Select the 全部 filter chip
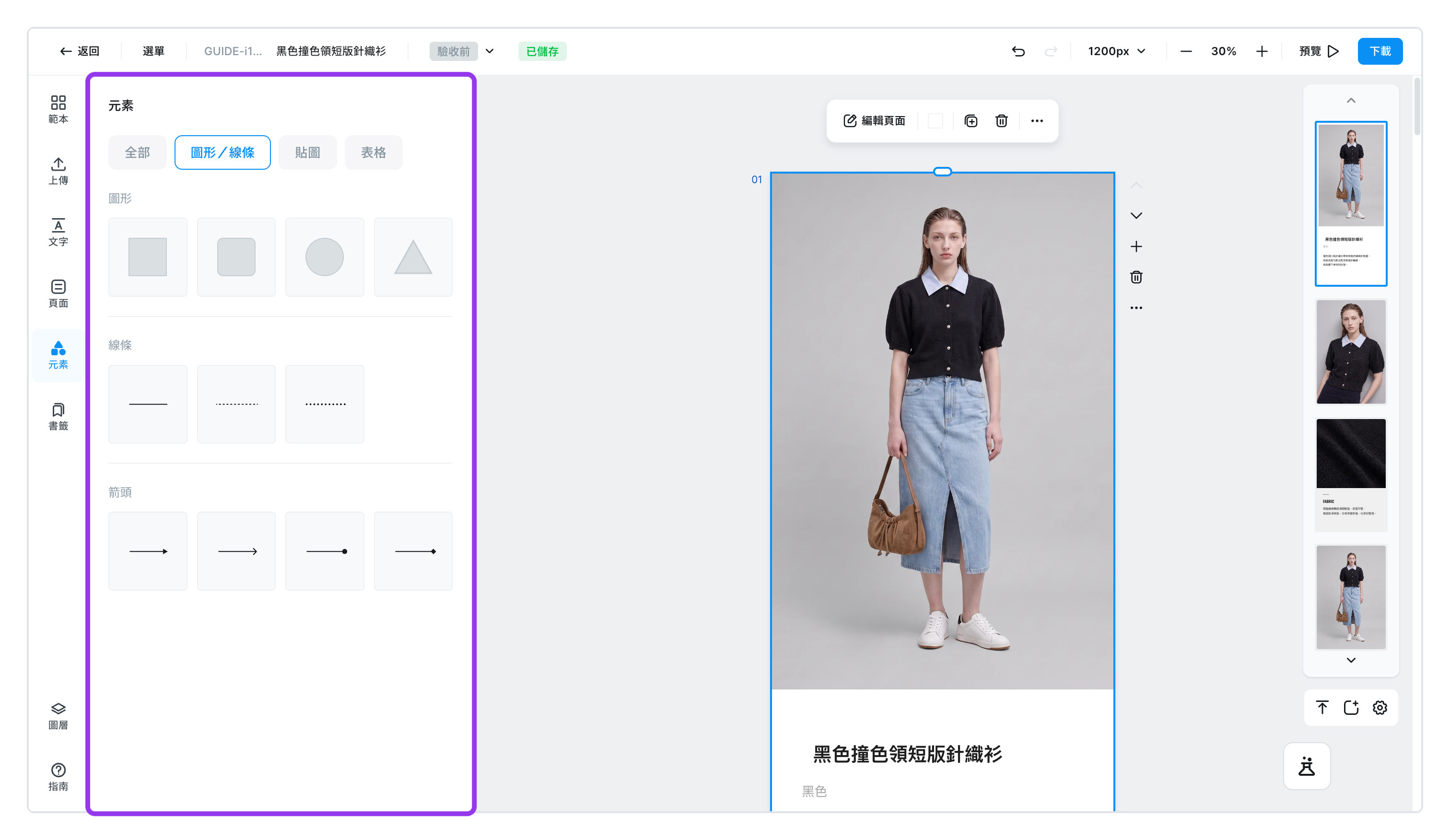Screen dimensions: 1450x840 coord(138,152)
